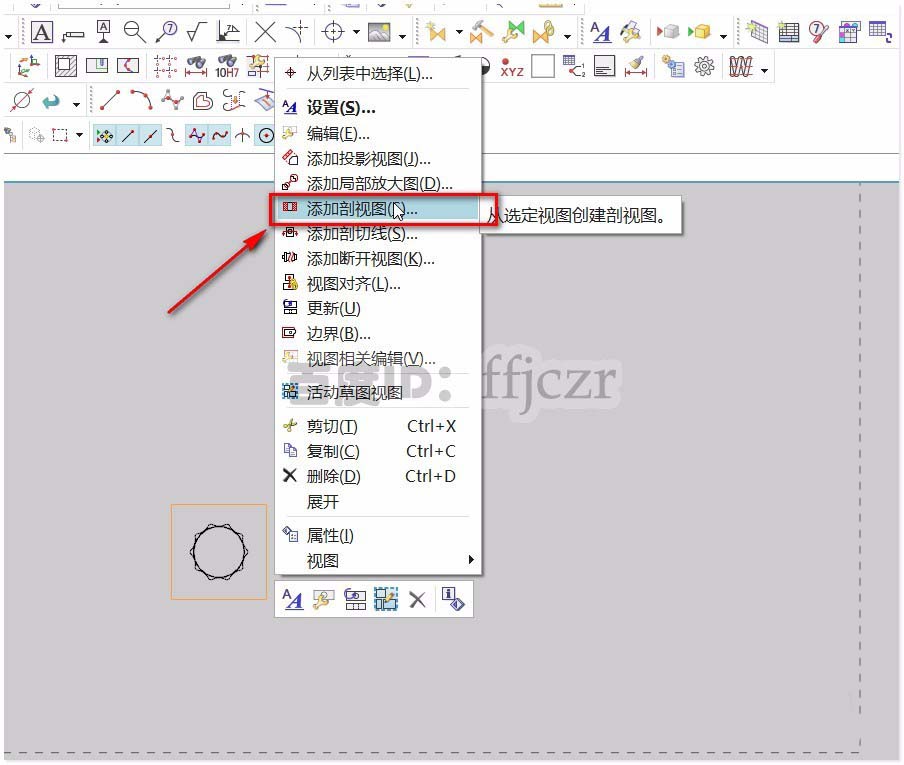Click the gear drafting preferences icon

[704, 66]
